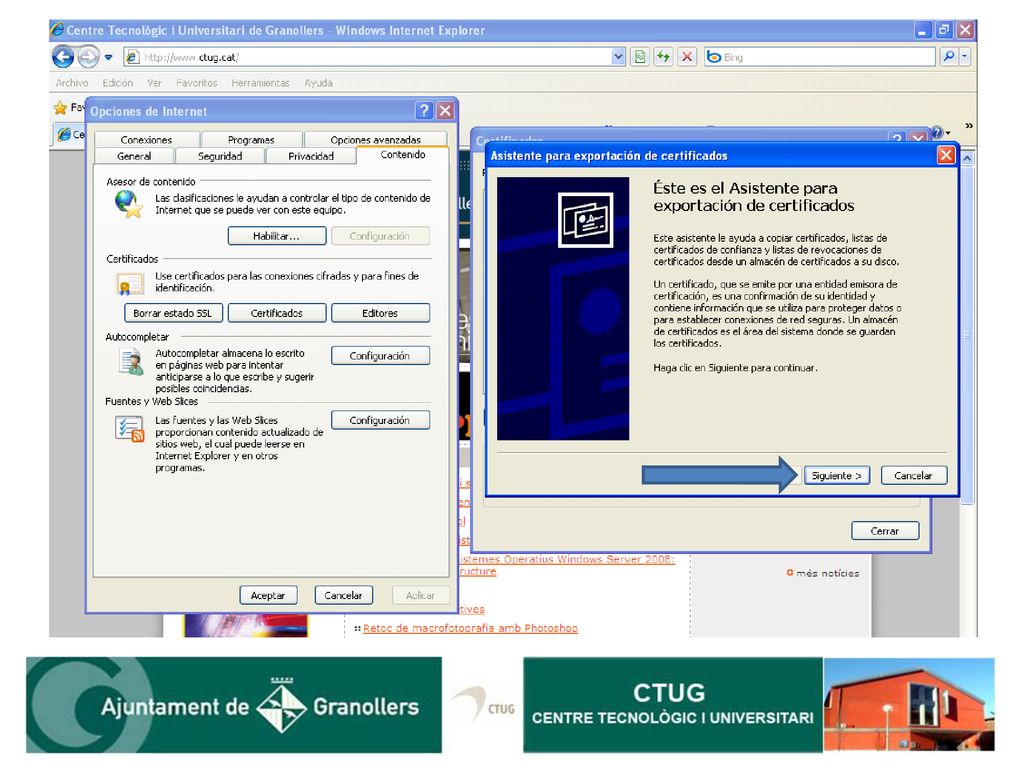Click the page icon in the address bar
Image resolution: width=1024 pixels, height=768 pixels.
(x=133, y=57)
